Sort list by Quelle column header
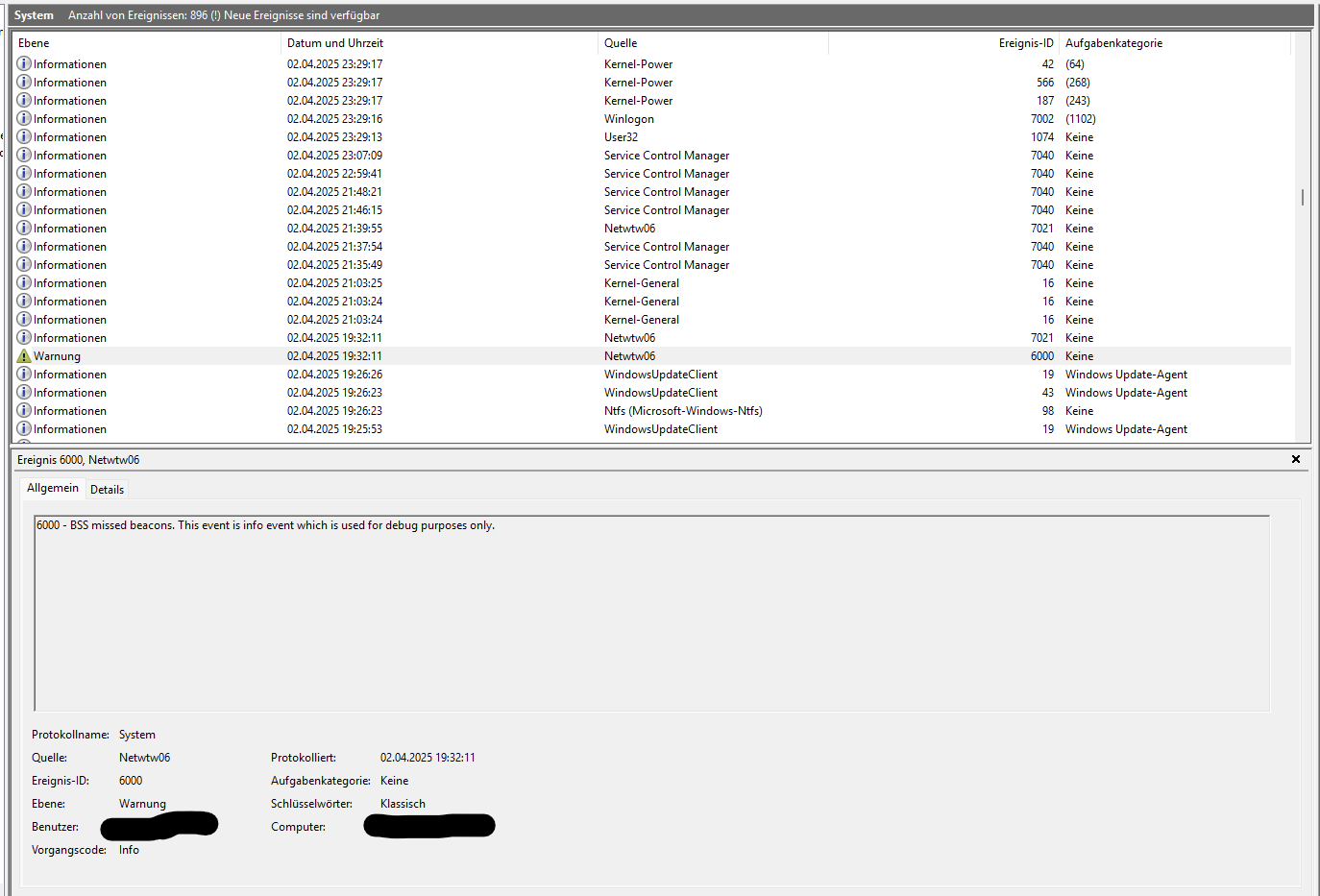This screenshot has width=1320, height=896. click(712, 43)
